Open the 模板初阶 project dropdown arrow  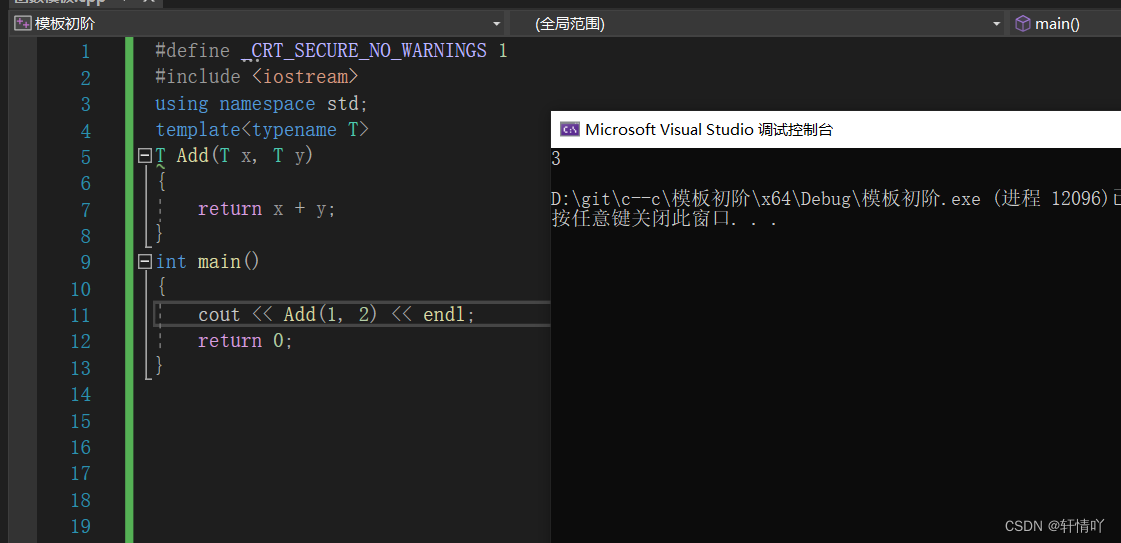coord(497,24)
